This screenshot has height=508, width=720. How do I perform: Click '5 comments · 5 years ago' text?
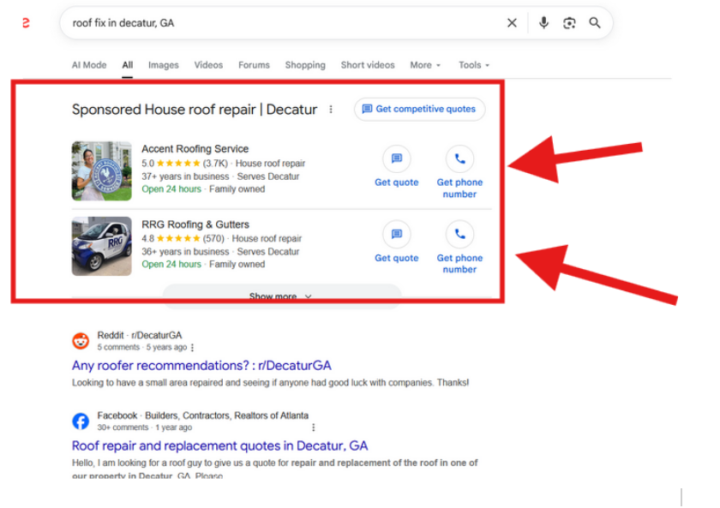[142, 347]
